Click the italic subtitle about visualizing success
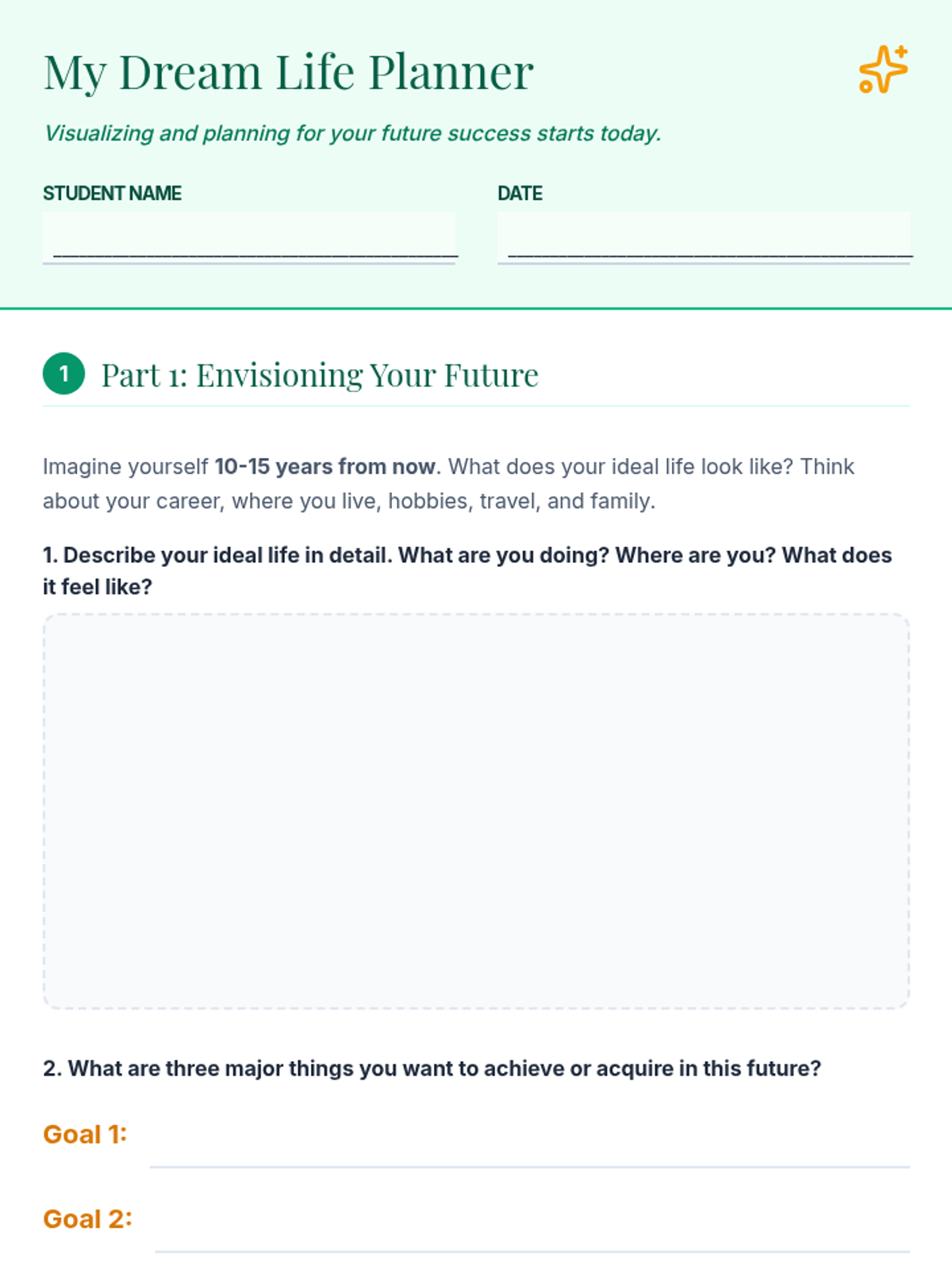Image resolution: width=952 pixels, height=1270 pixels. [352, 133]
